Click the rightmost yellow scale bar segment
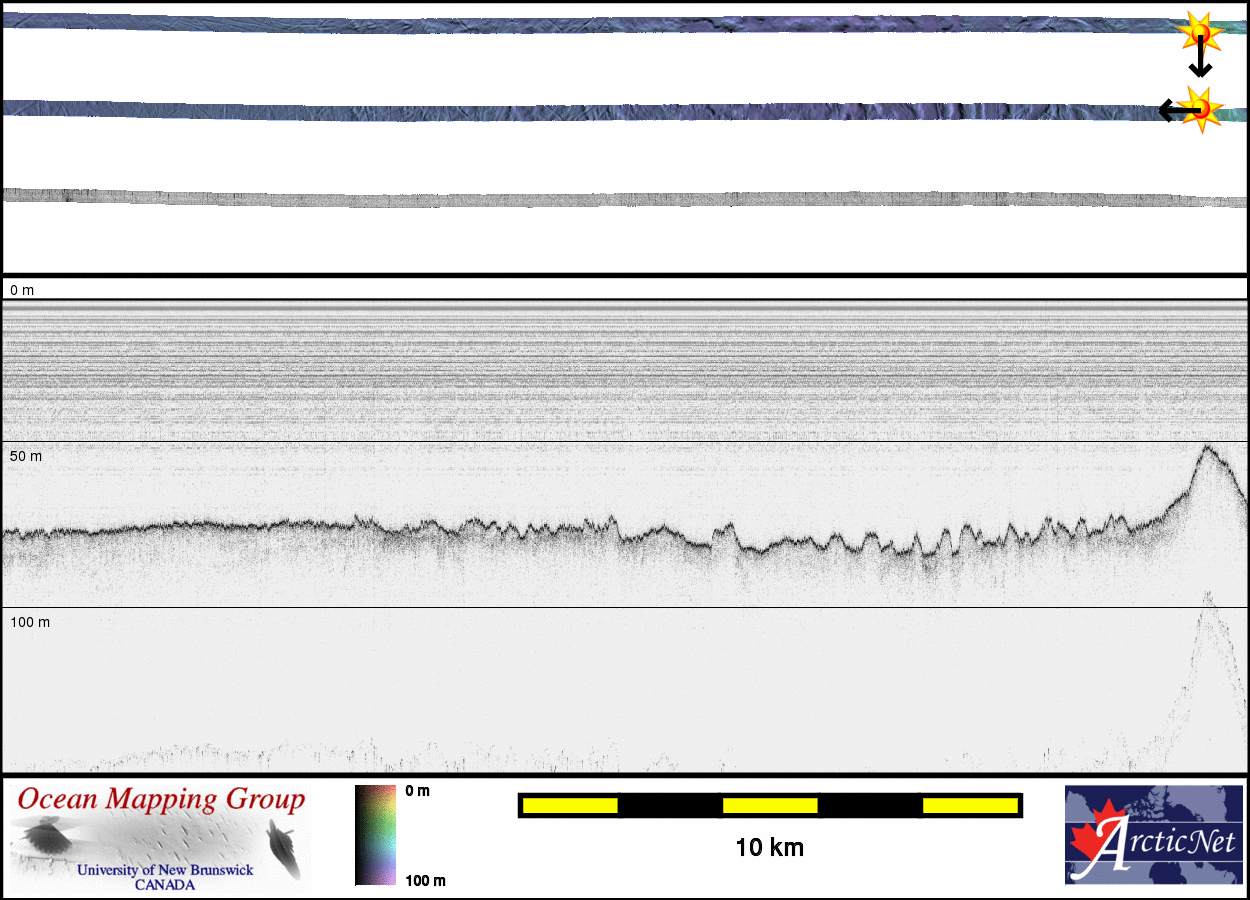 pyautogui.click(x=969, y=805)
